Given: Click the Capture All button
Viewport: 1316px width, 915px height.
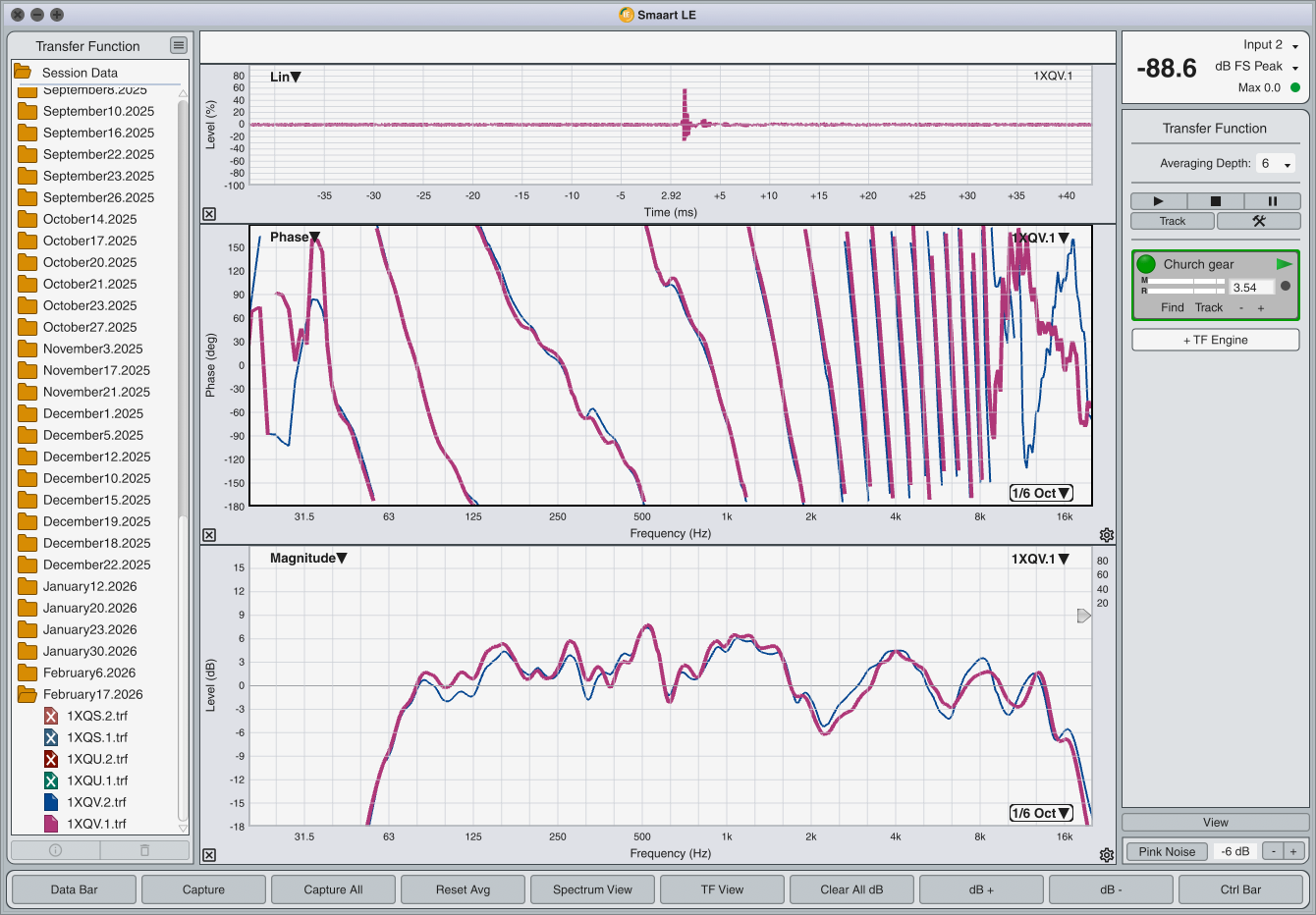Looking at the screenshot, I should [333, 889].
